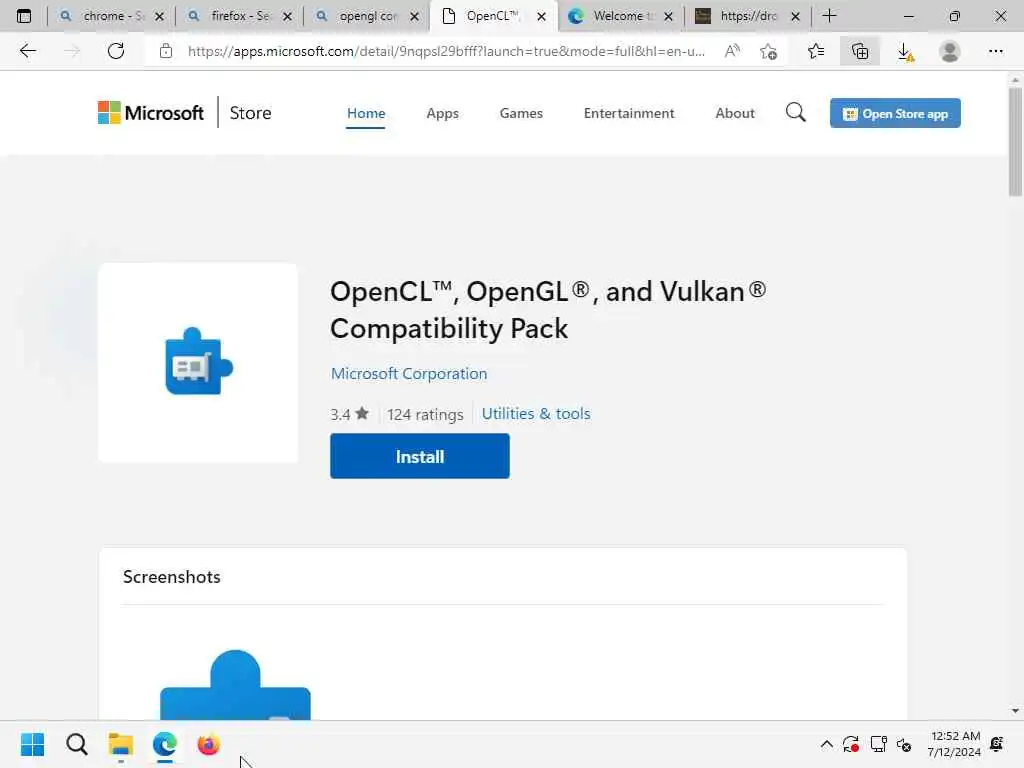Focus the address bar URL
1024x768 pixels.
446,51
